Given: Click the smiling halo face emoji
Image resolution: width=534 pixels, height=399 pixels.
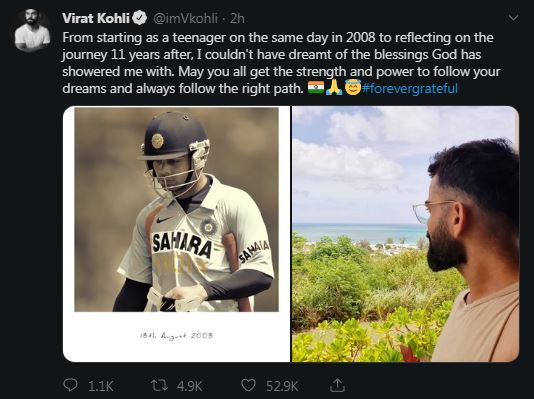Looking at the screenshot, I should [x=352, y=87].
